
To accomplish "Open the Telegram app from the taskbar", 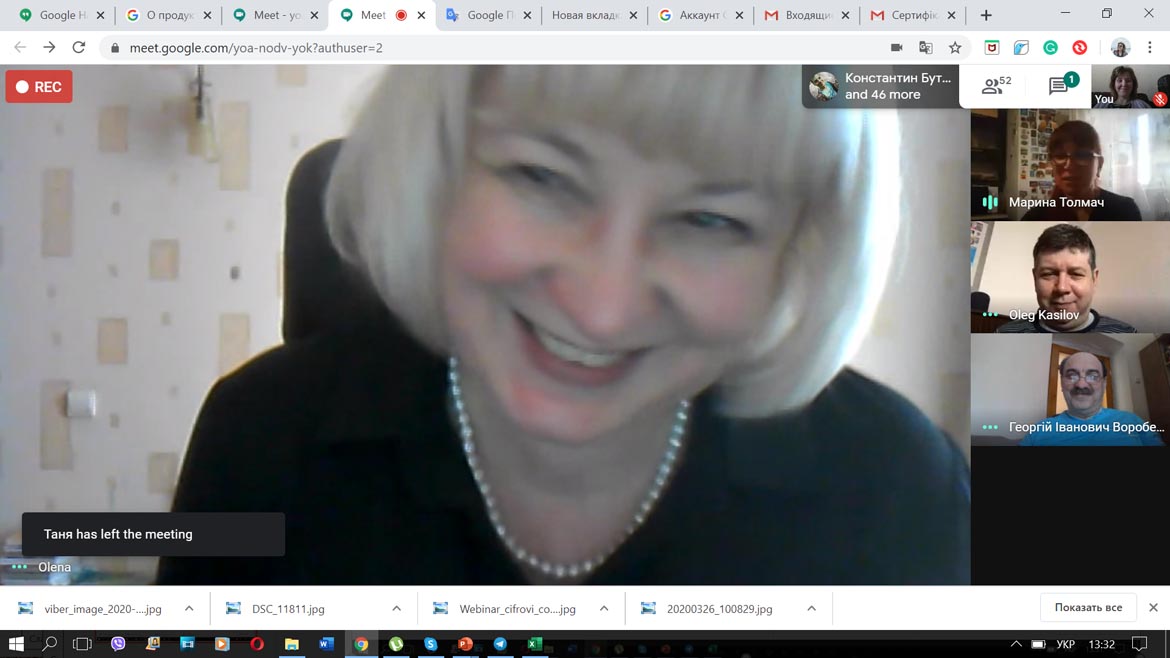I will (500, 644).
